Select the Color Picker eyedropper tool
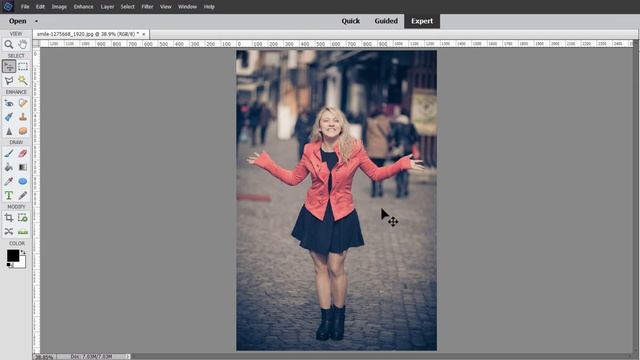 9,181
